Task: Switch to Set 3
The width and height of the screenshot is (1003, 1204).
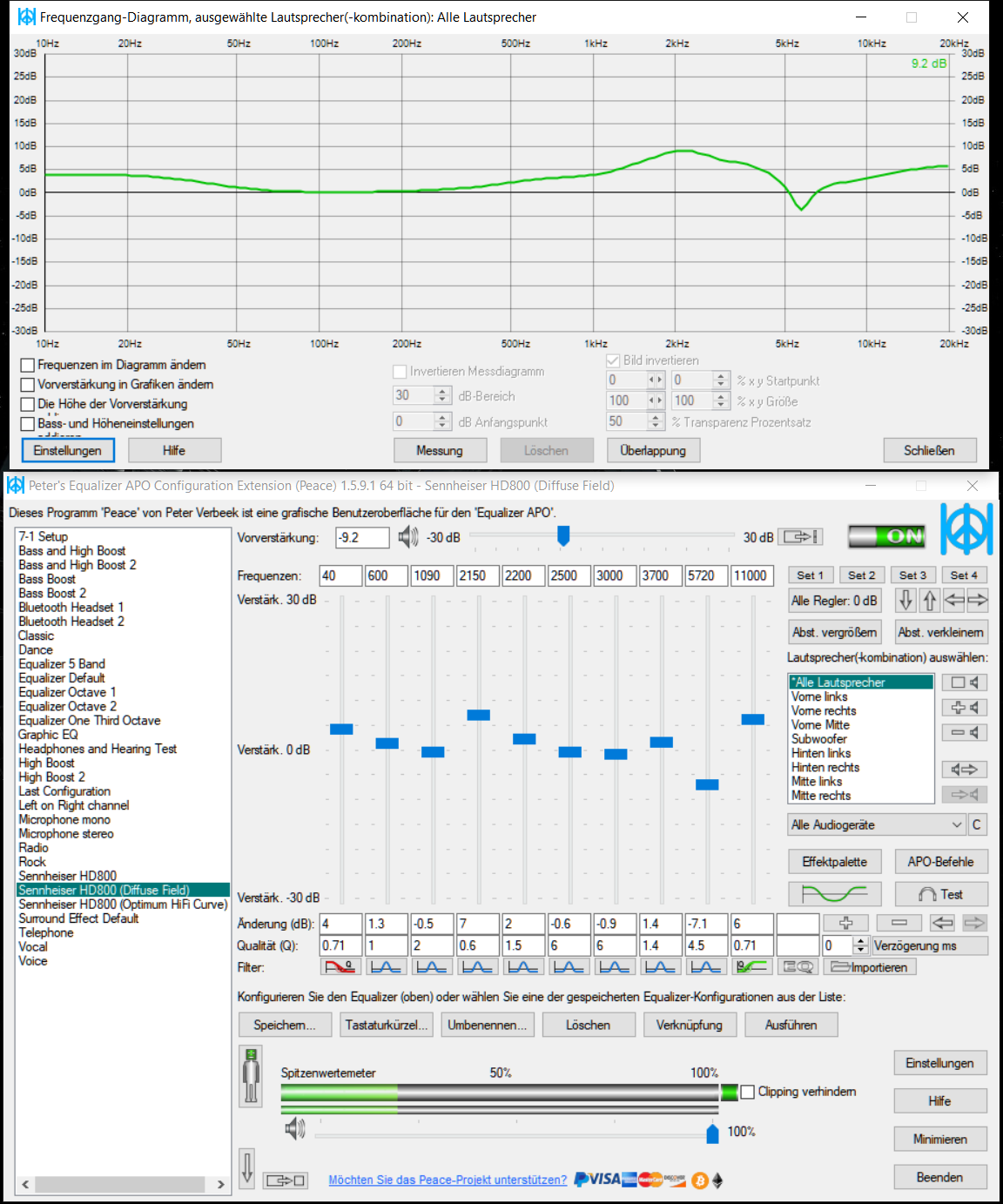Action: (x=913, y=575)
